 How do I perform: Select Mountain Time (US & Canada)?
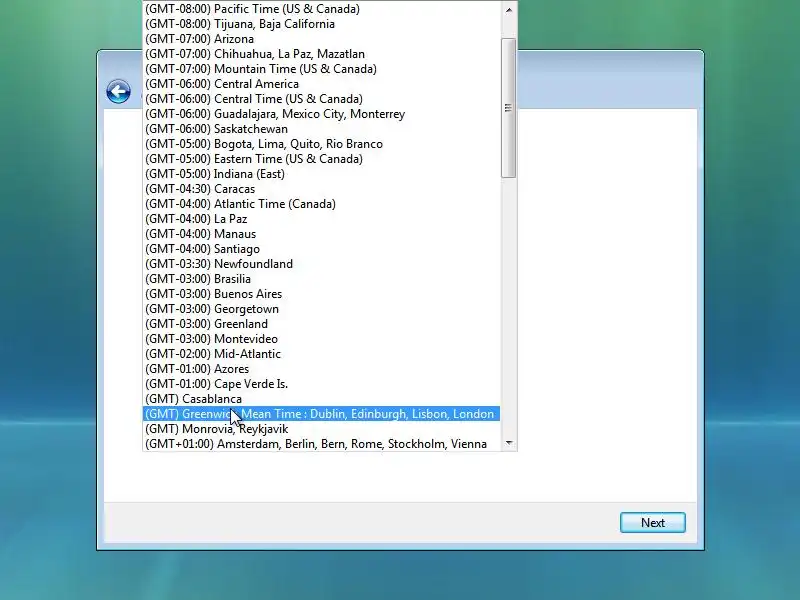[321, 69]
